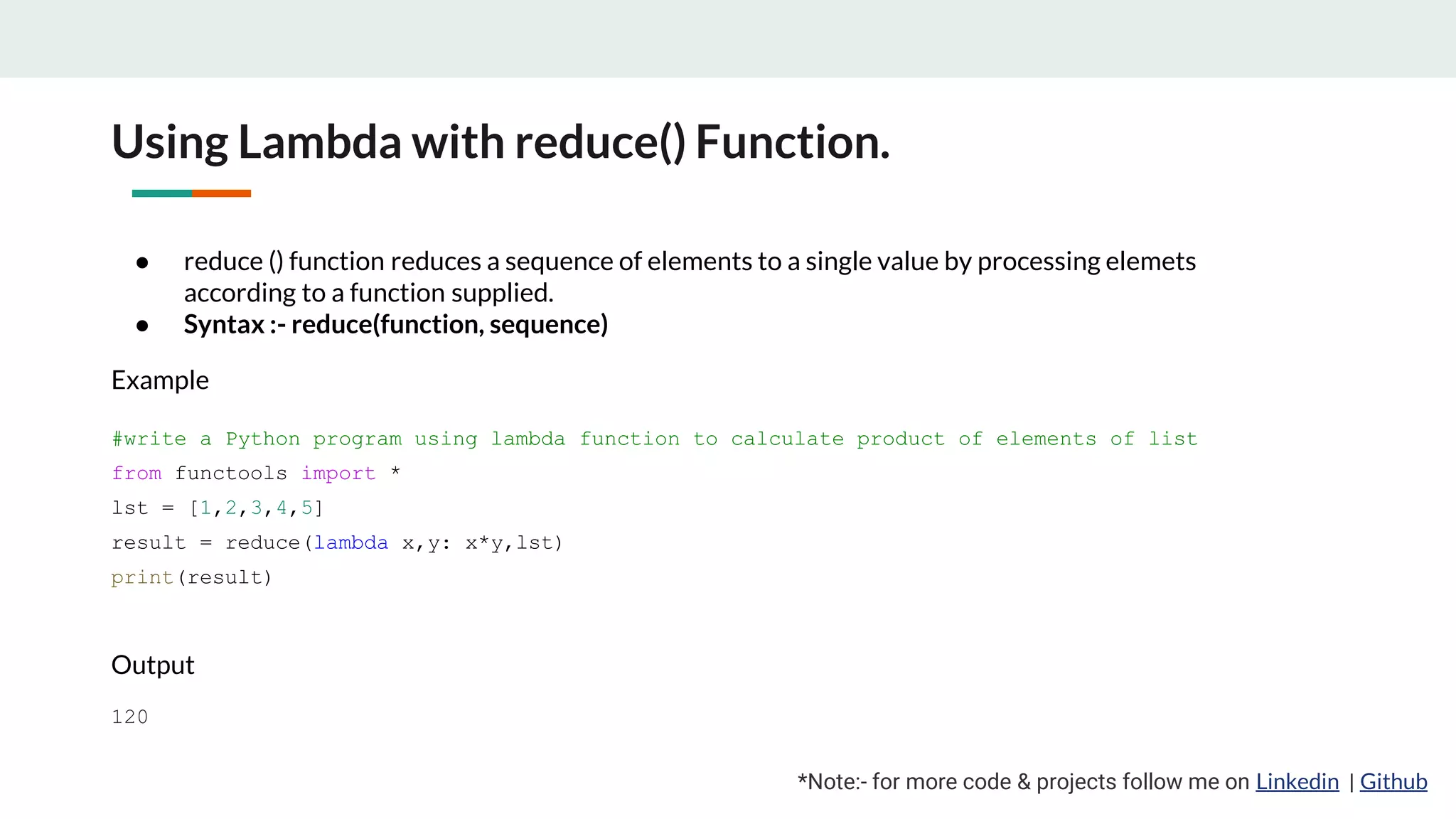The width and height of the screenshot is (1456, 819).
Task: Open the Github link in the footer
Action: point(1393,781)
